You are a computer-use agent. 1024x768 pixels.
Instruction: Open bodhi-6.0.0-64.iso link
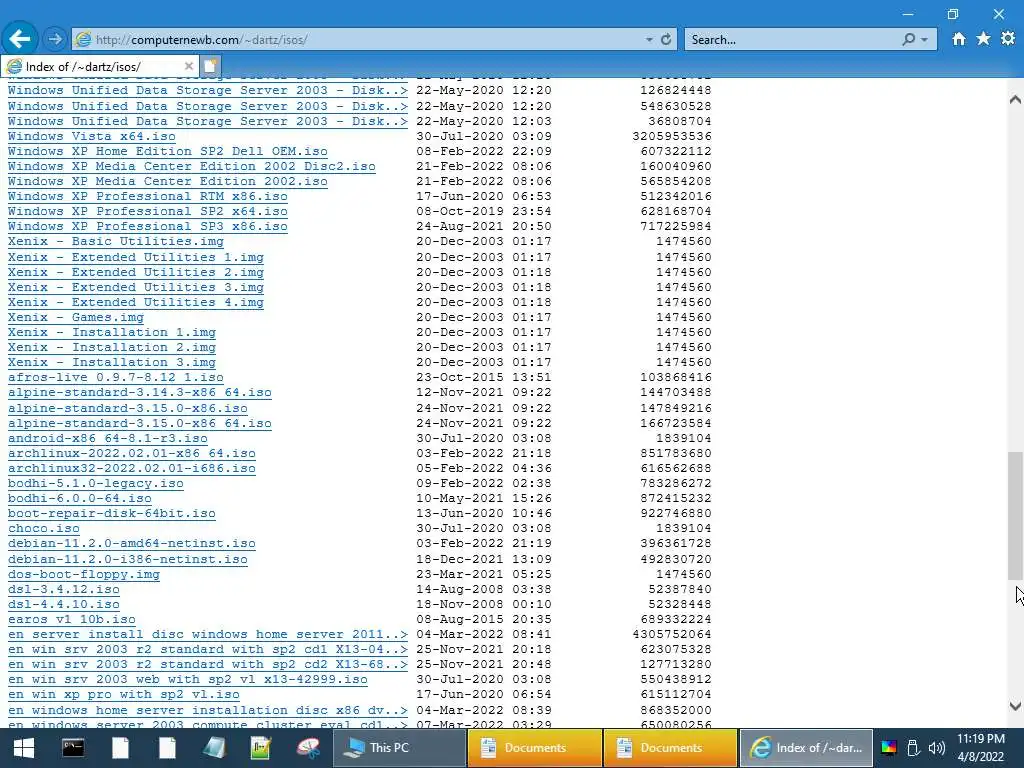[80, 498]
